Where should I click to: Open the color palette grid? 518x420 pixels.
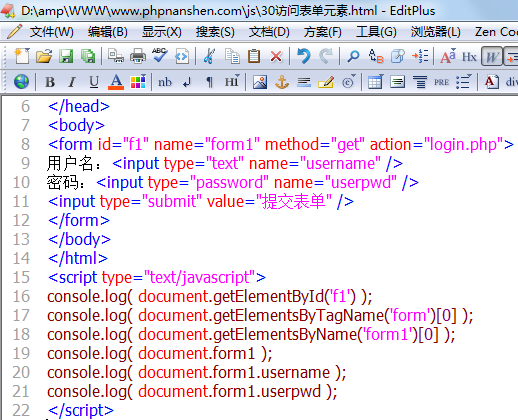tap(138, 82)
